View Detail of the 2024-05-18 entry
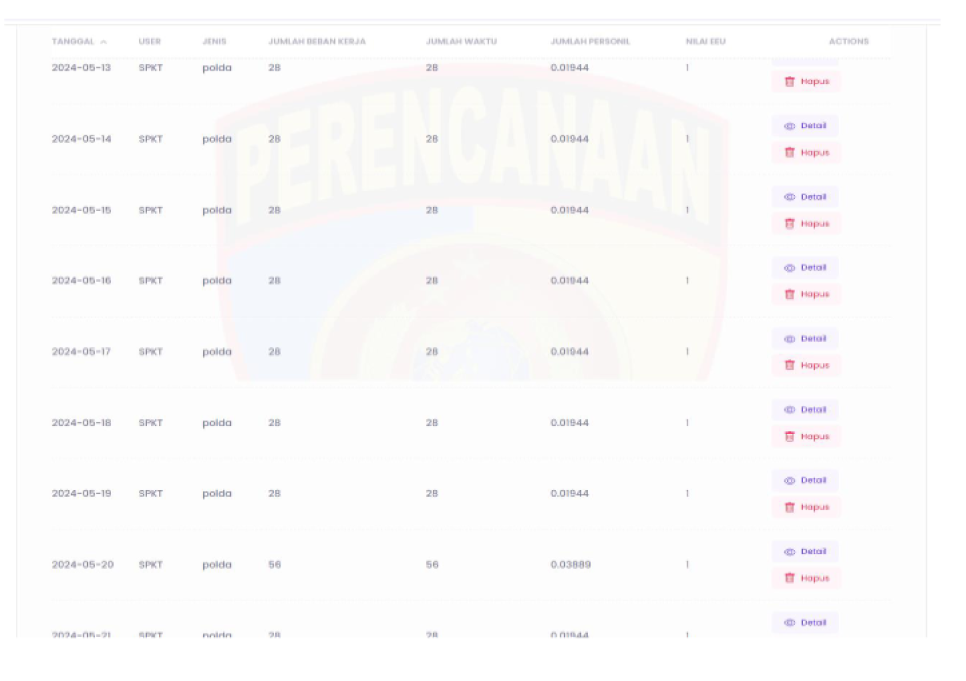The image size is (966, 681). coord(805,410)
